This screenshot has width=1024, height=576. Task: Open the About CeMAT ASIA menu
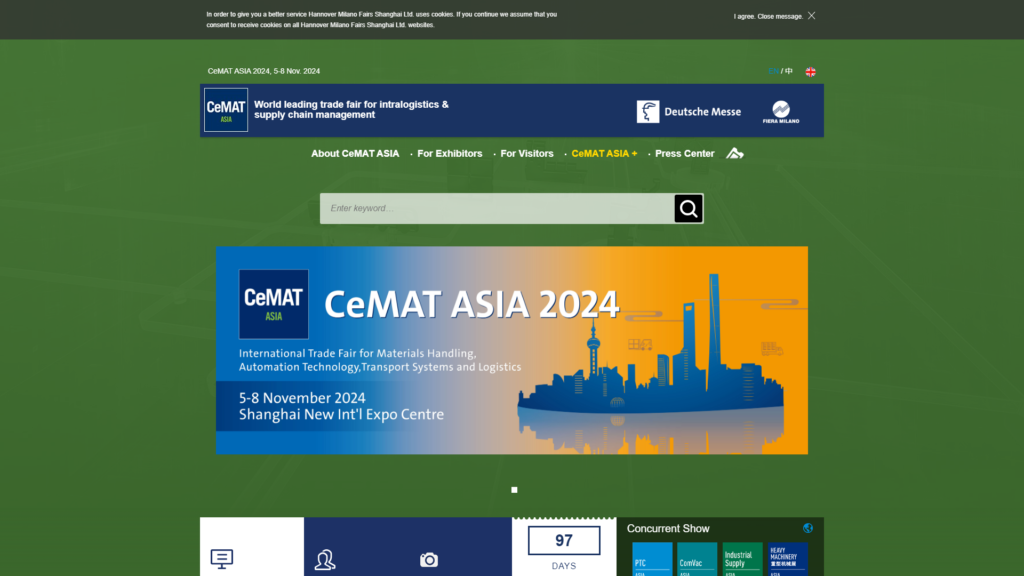coord(355,153)
